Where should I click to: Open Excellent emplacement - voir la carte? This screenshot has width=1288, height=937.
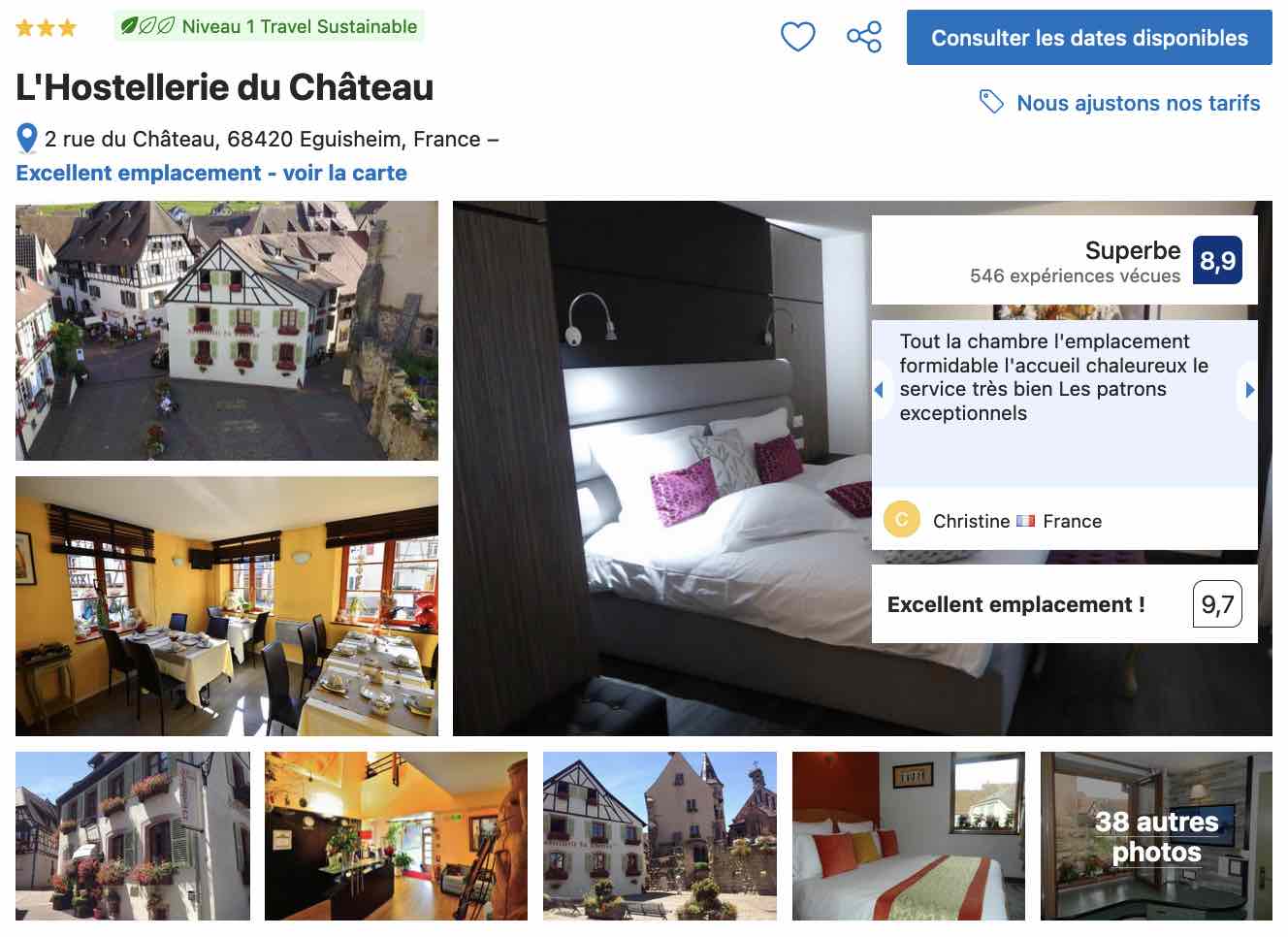coord(211,173)
